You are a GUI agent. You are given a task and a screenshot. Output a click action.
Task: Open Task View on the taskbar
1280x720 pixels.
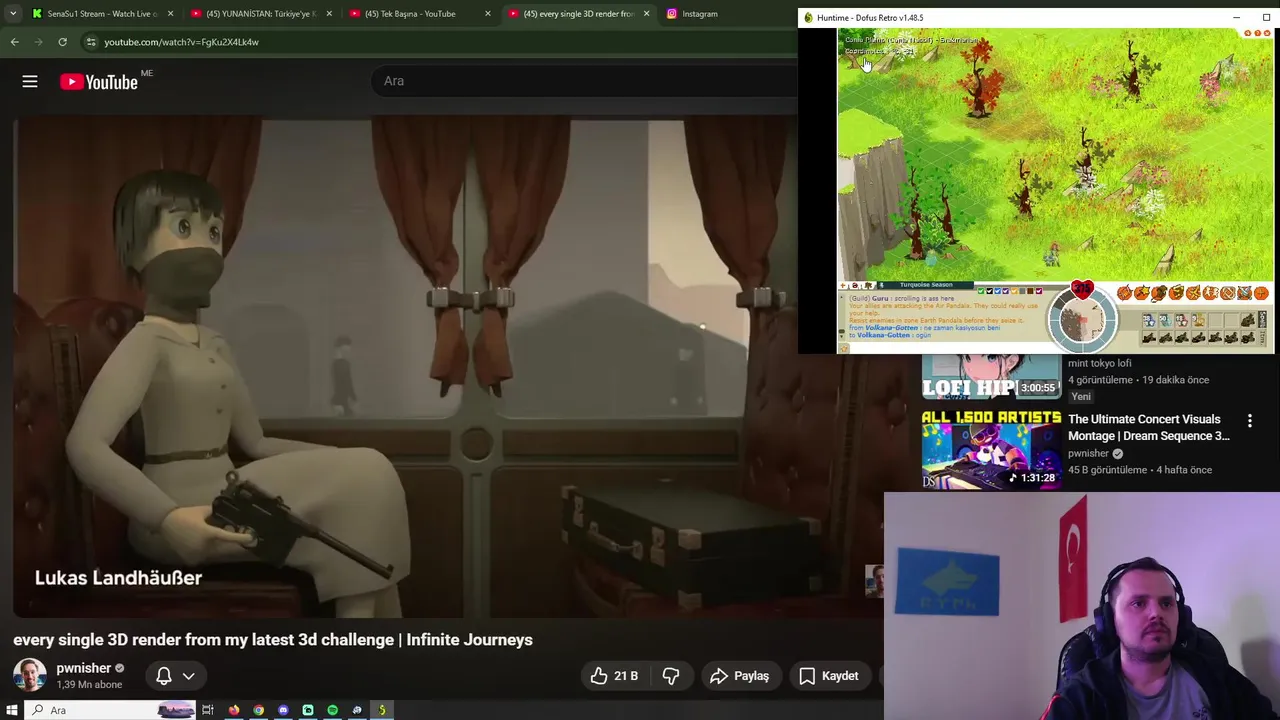tap(208, 710)
